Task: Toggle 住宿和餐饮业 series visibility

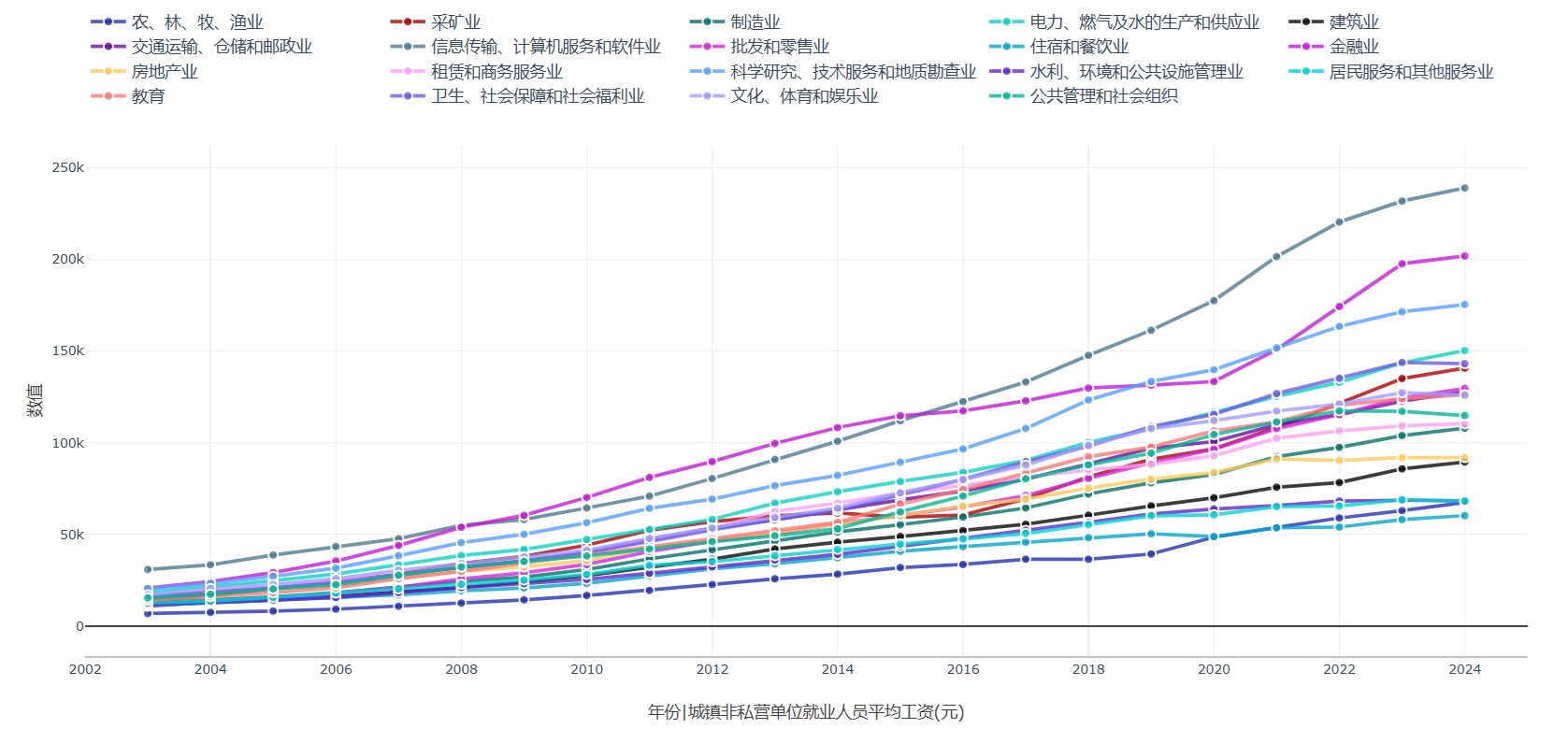Action: [x=1058, y=46]
